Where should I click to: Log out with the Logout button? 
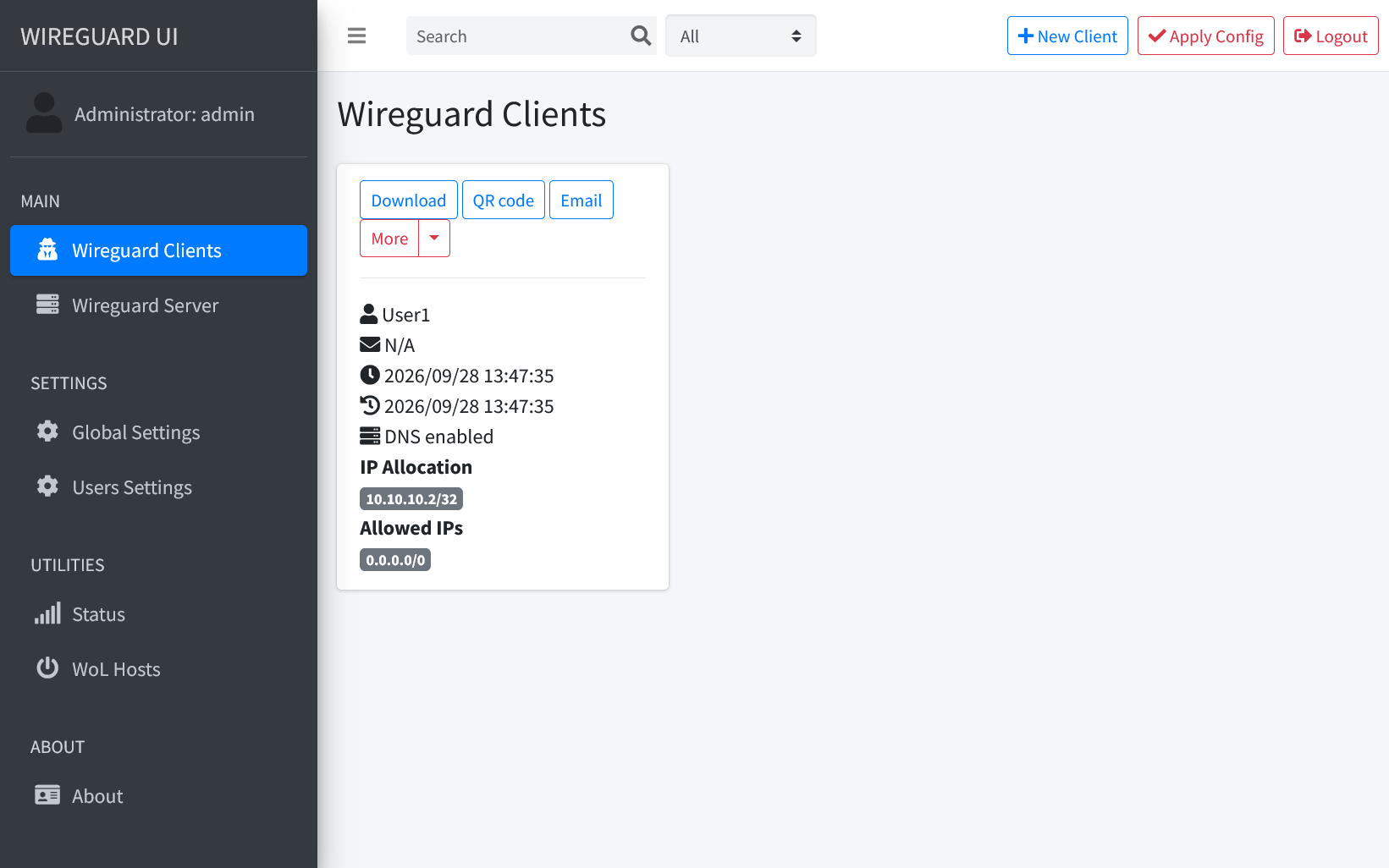pos(1331,36)
